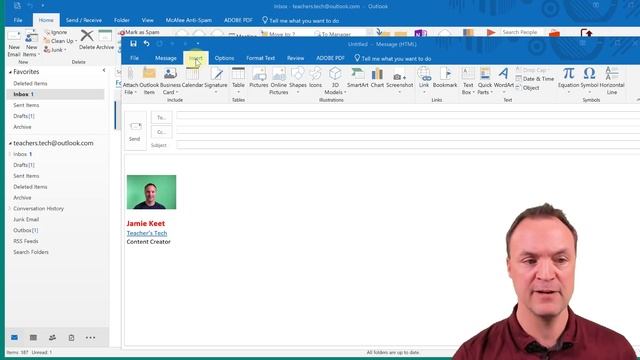Open Conversation History folder
The height and width of the screenshot is (360, 640).
tap(38, 209)
